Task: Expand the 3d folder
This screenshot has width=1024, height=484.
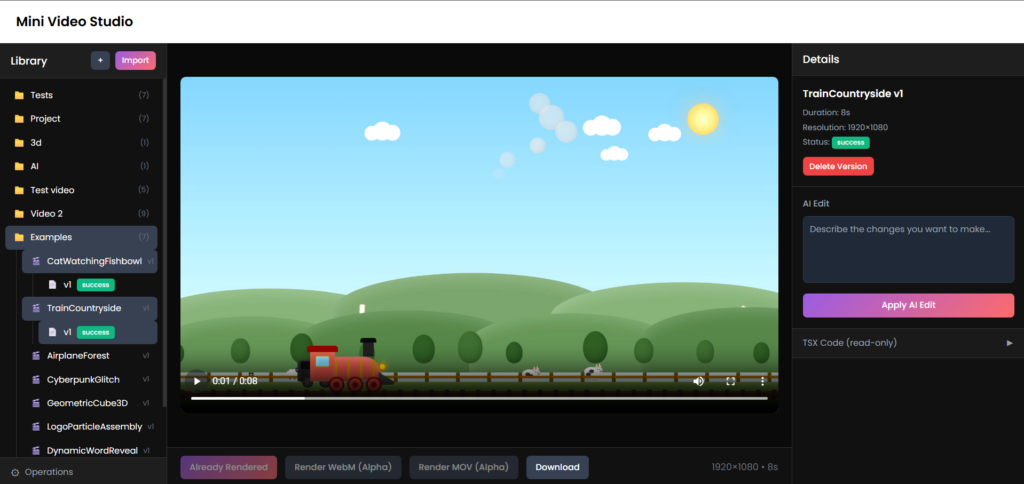Action: [x=81, y=142]
